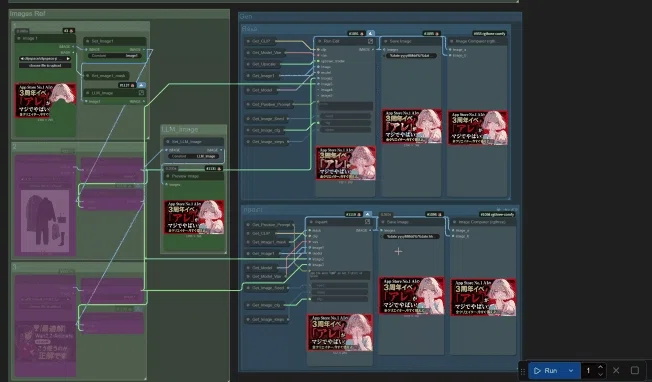Viewport: 652px width, 382px height.
Task: Click the Preview Image node thumbnail
Action: click(x=194, y=217)
